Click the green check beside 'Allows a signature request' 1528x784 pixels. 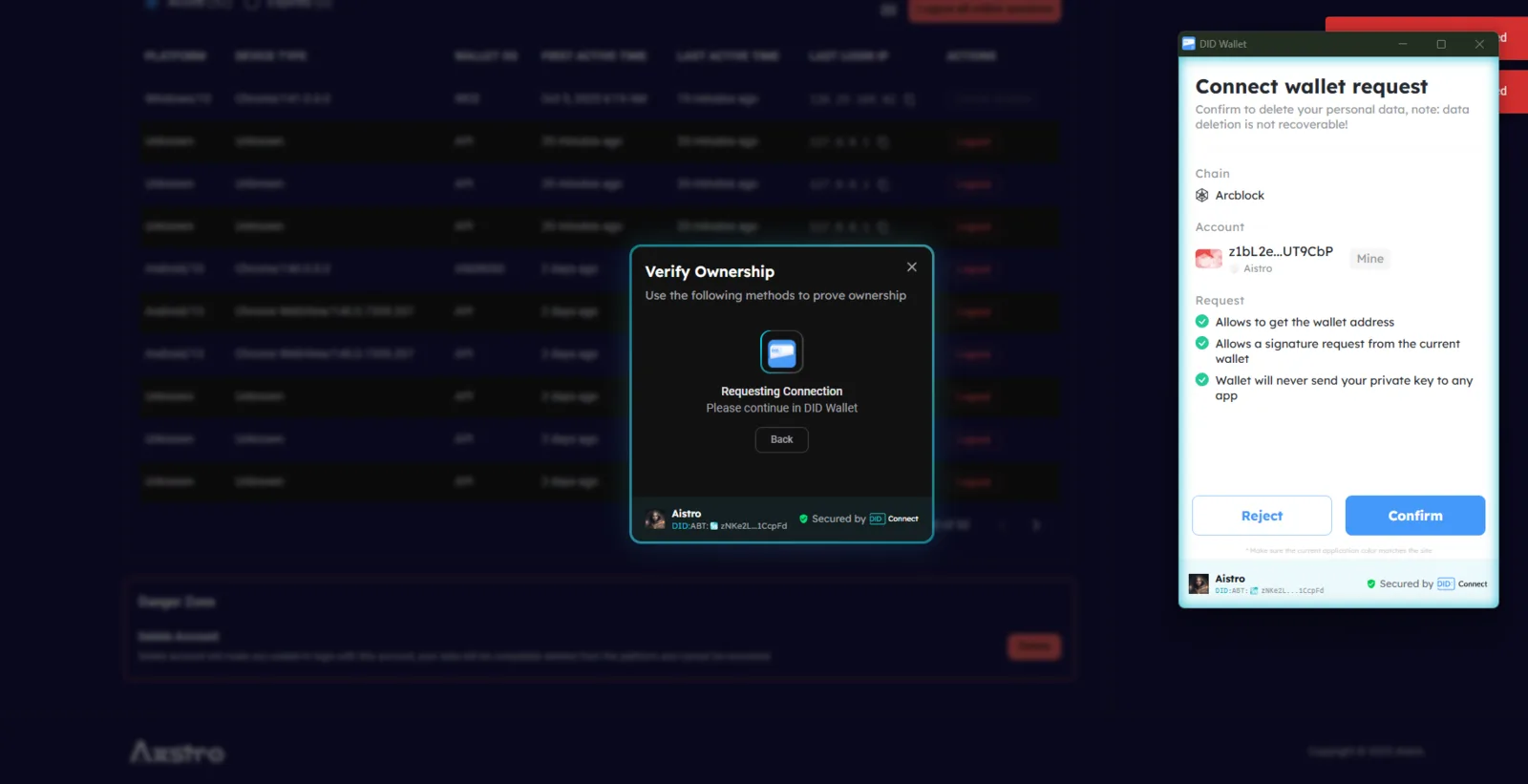click(x=1202, y=343)
